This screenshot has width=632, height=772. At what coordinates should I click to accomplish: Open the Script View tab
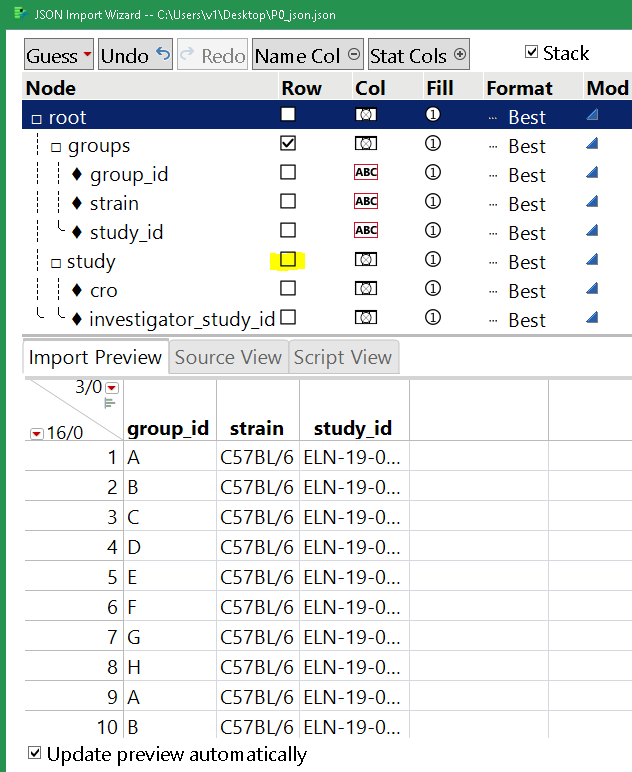click(x=343, y=357)
